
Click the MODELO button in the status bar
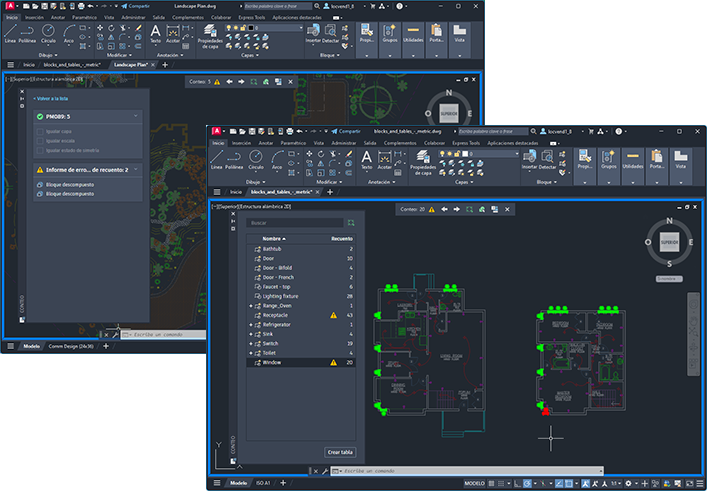tap(474, 483)
